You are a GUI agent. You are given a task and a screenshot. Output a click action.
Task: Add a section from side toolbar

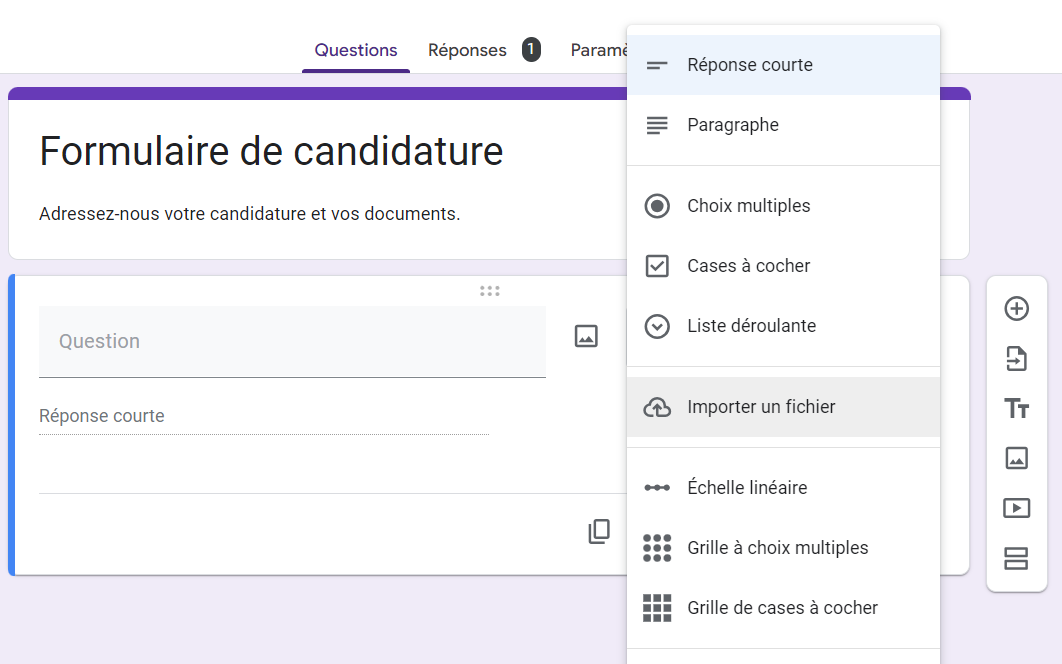[x=1016, y=558]
